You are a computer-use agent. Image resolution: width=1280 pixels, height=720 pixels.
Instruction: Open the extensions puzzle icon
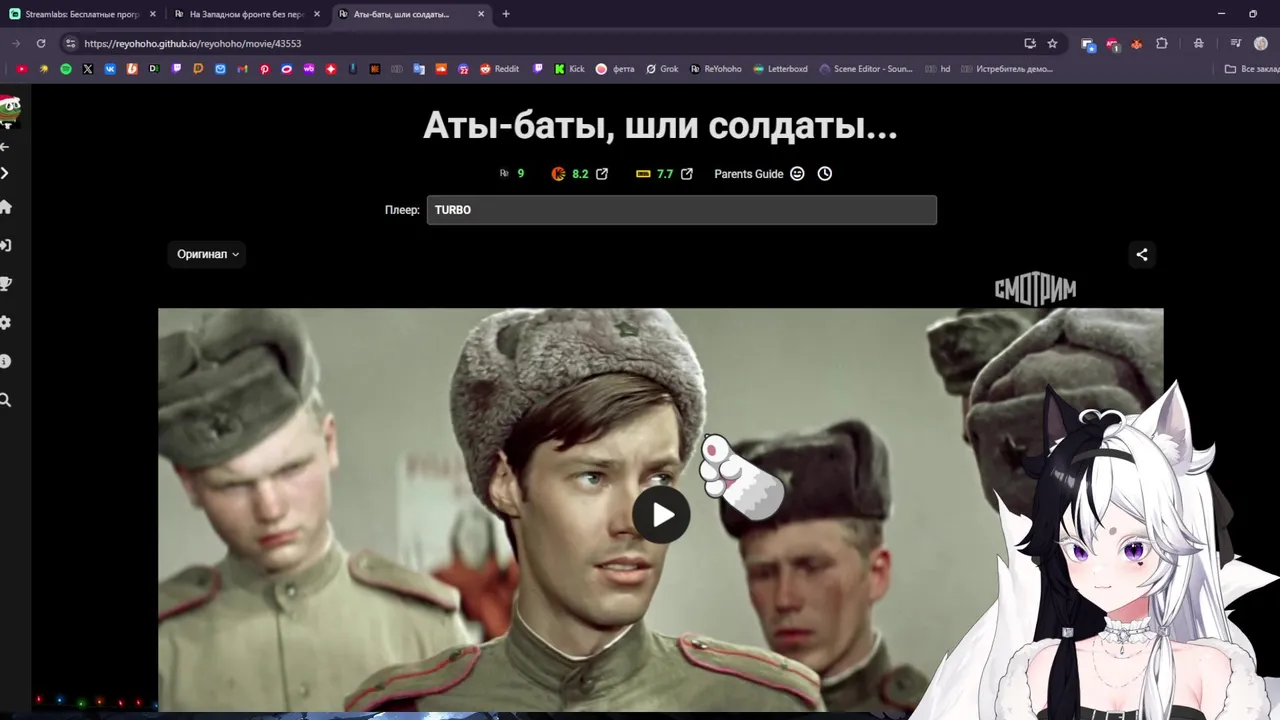point(1161,43)
